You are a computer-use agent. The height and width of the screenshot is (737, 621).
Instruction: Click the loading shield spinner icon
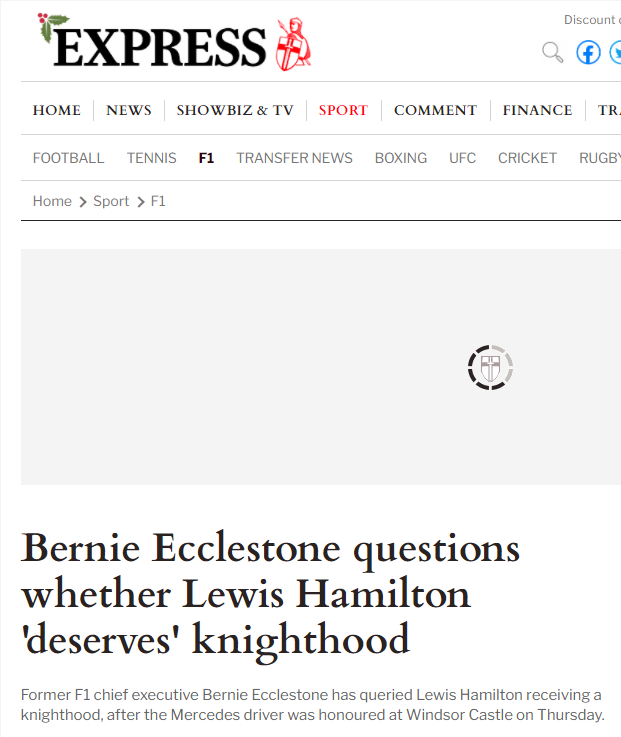pyautogui.click(x=490, y=367)
